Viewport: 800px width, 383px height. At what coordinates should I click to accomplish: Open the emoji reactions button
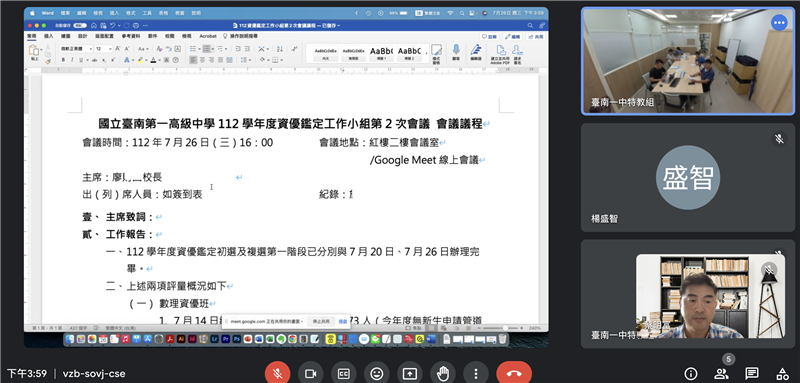point(377,374)
